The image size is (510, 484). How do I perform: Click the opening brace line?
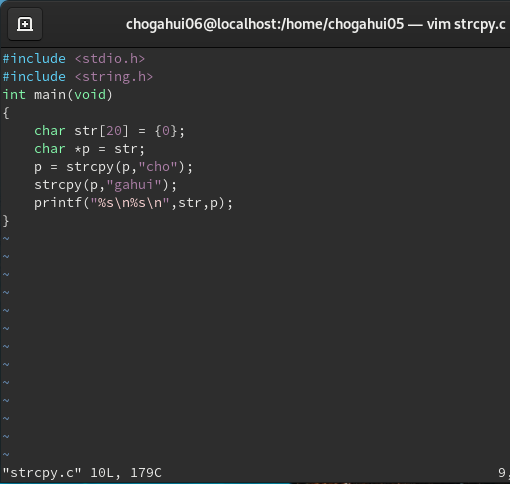point(6,113)
